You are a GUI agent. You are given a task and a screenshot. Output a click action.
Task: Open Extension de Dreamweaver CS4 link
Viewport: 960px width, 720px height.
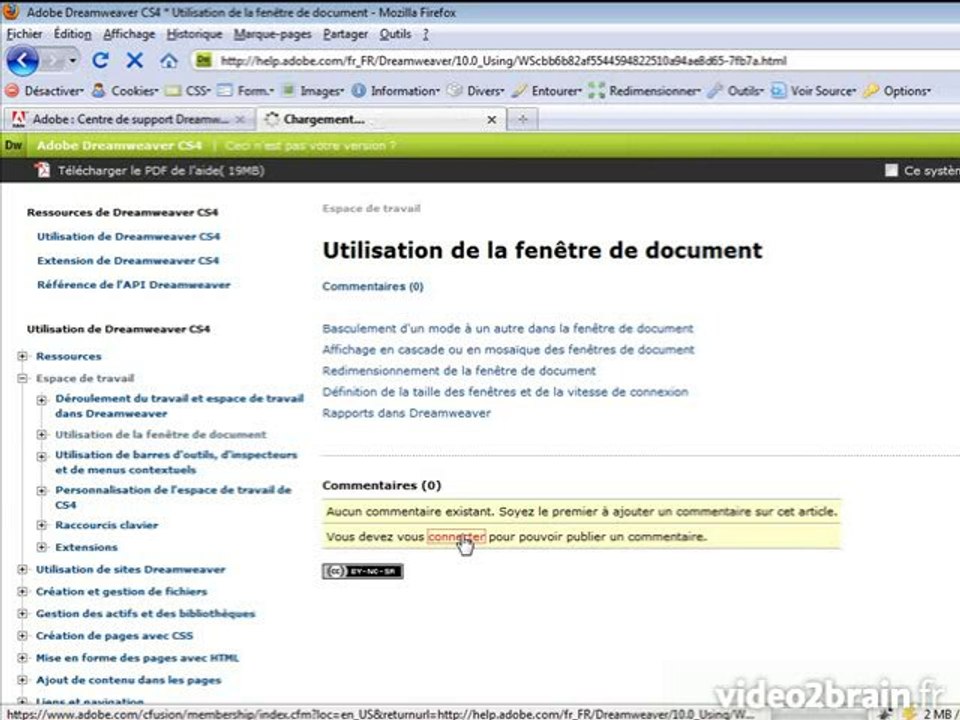tap(127, 260)
